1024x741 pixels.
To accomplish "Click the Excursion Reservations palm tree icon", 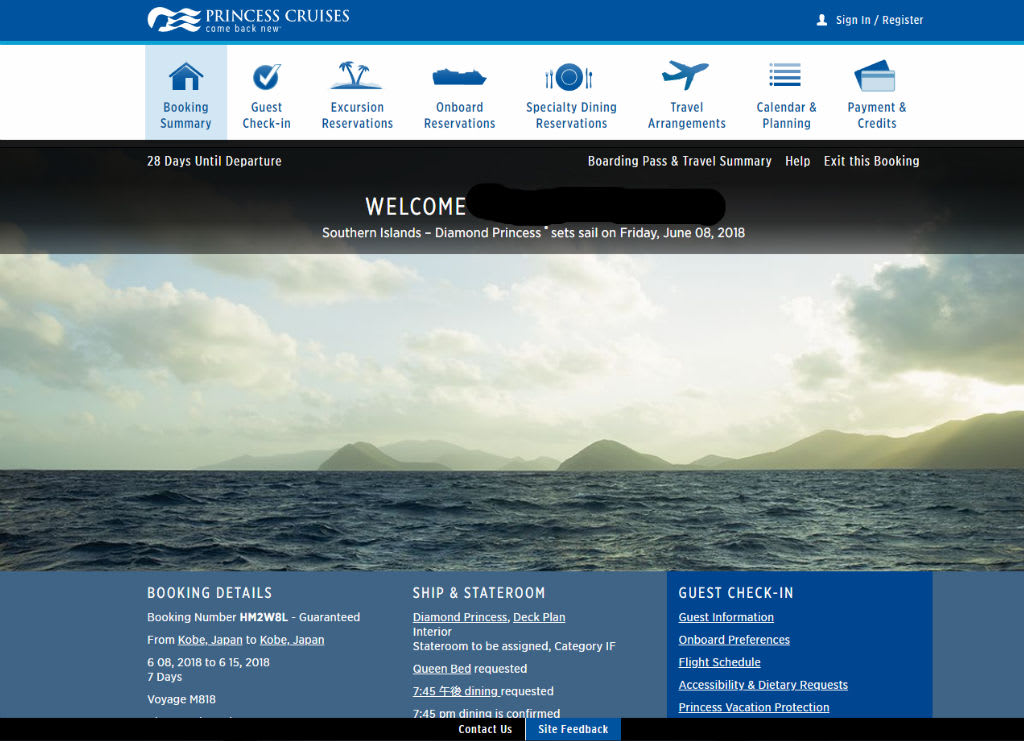I will pos(356,75).
